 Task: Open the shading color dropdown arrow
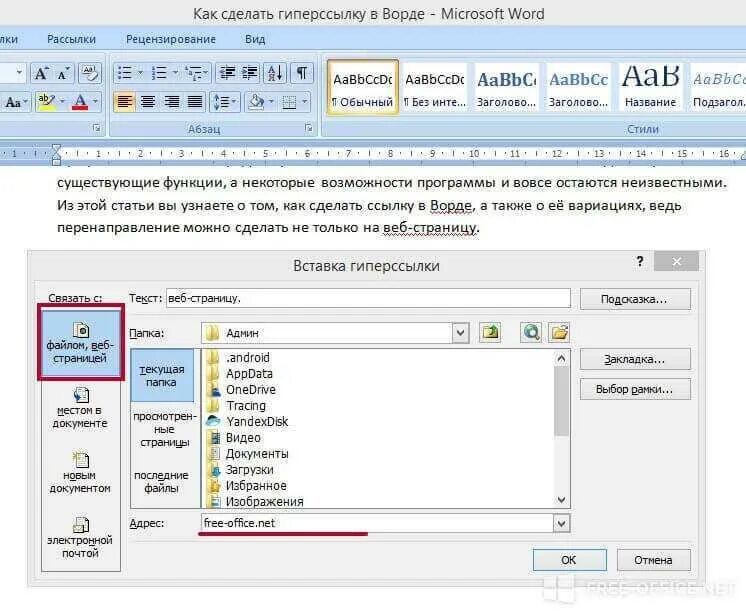[x=271, y=101]
